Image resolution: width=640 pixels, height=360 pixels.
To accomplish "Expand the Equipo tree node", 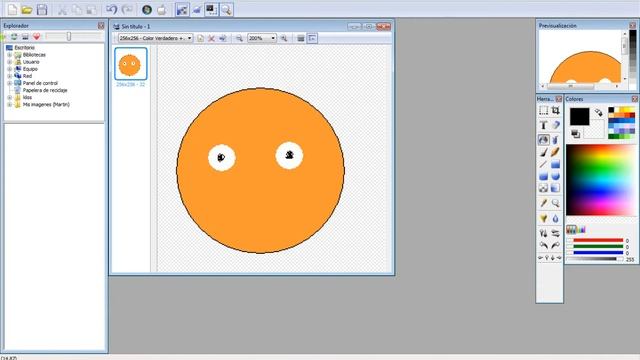I will point(9,69).
